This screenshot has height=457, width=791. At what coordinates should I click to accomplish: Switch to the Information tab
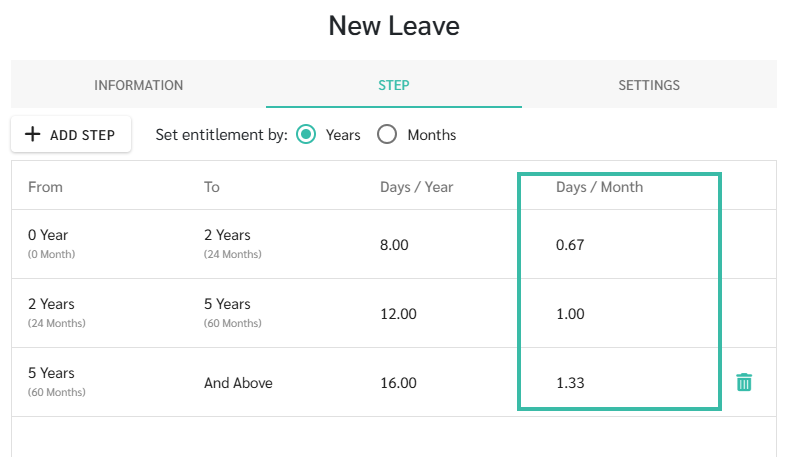[x=139, y=85]
